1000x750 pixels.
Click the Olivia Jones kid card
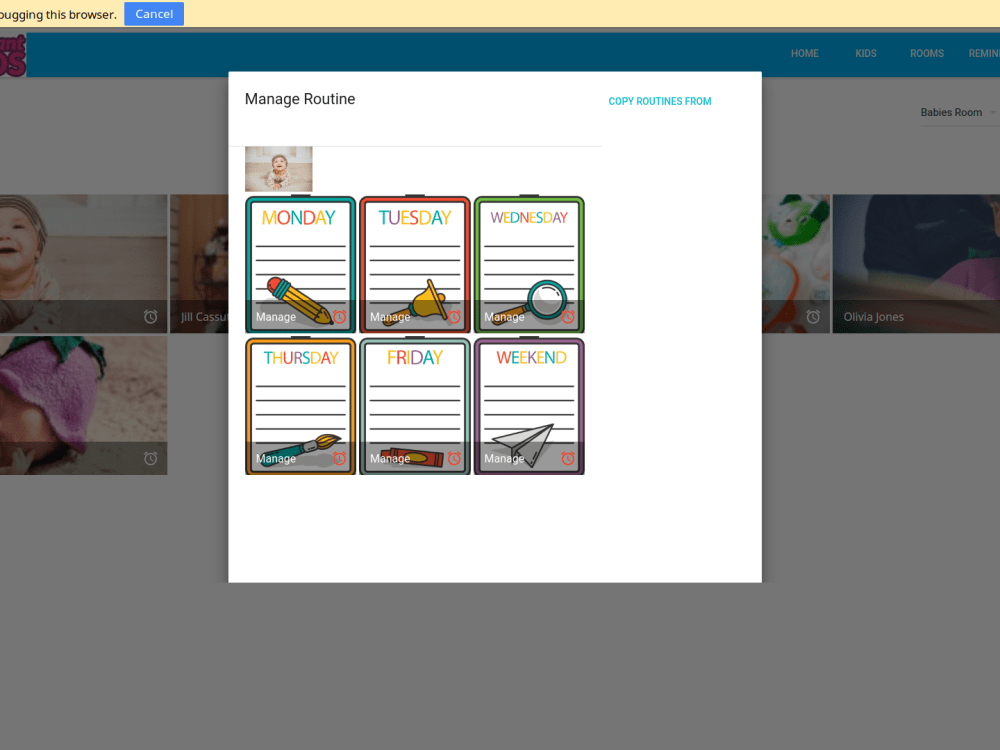pos(916,263)
